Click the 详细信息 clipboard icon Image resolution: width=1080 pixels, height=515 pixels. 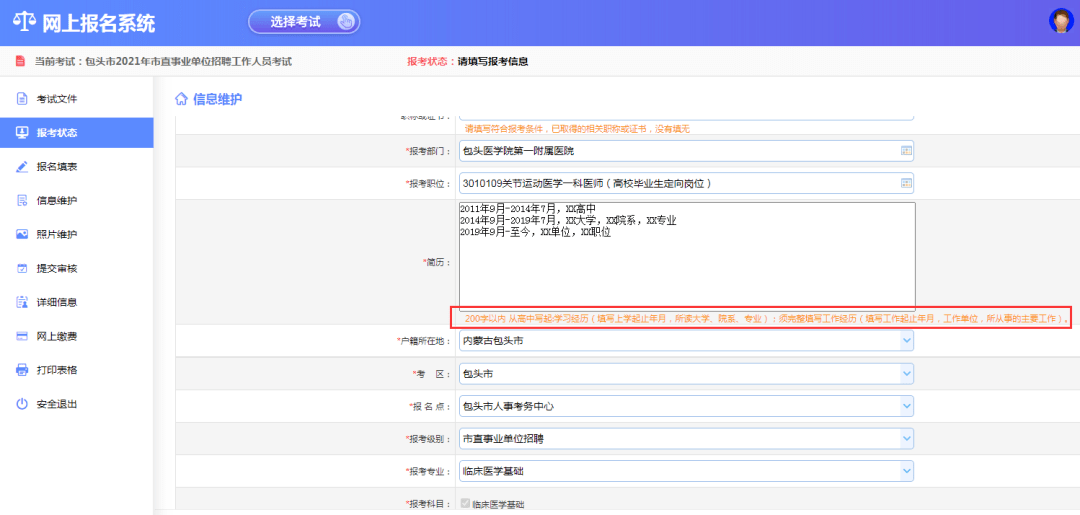tap(22, 302)
